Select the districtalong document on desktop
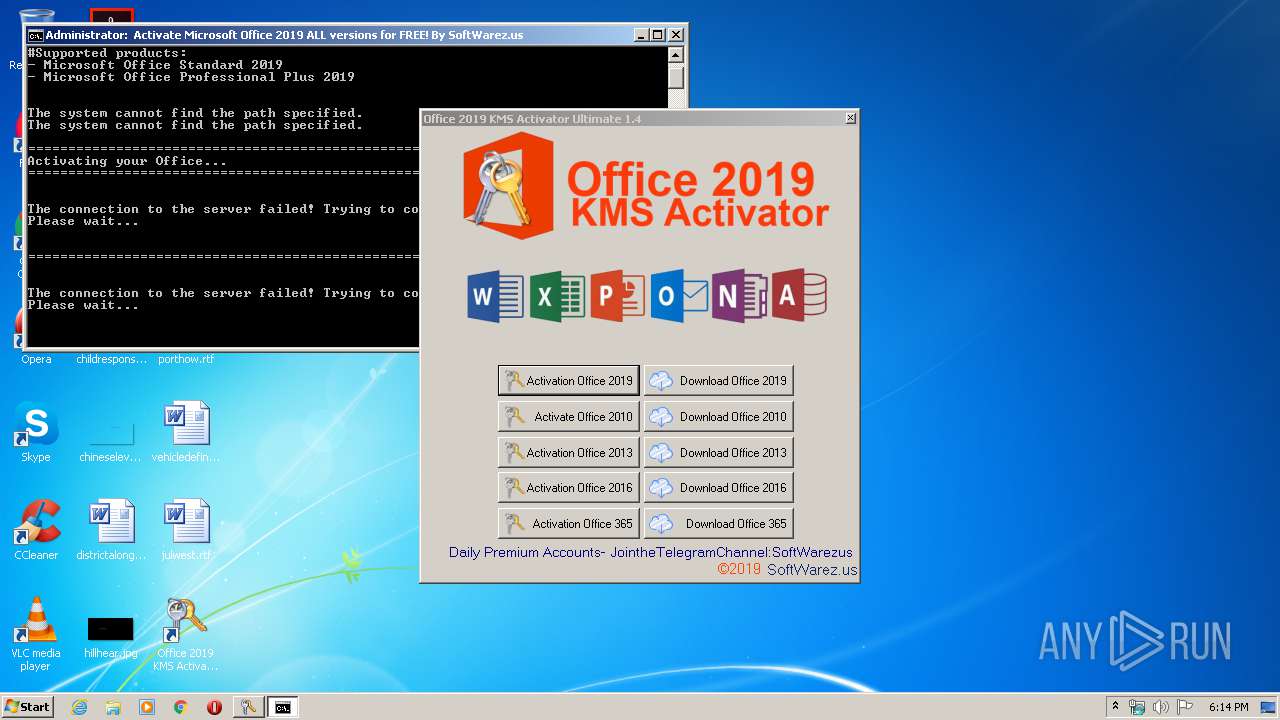1280x720 pixels. [111, 530]
